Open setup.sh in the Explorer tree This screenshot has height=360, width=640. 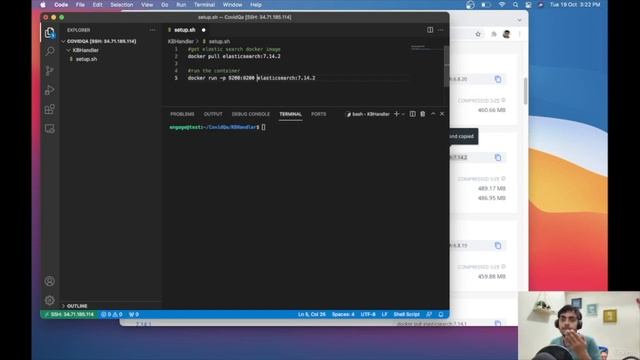coord(87,59)
